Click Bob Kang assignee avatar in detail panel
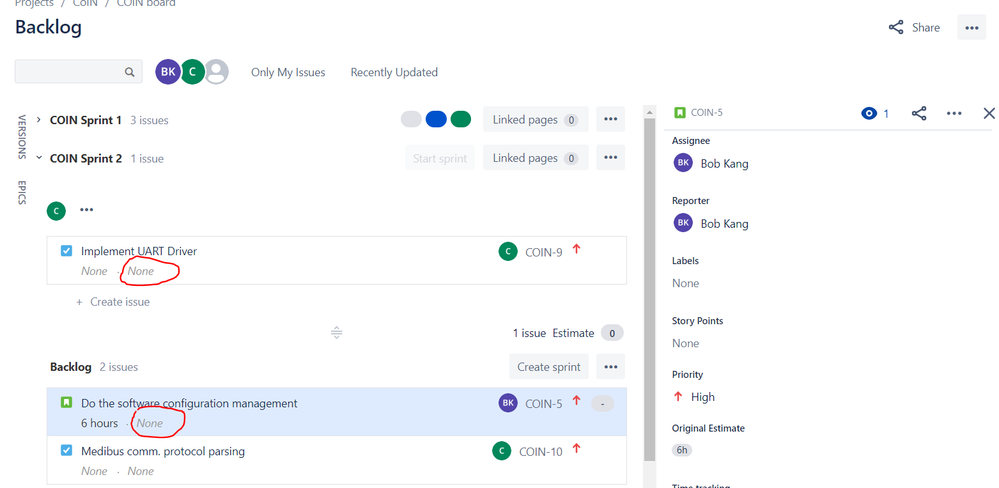Image resolution: width=999 pixels, height=488 pixels. tap(683, 163)
